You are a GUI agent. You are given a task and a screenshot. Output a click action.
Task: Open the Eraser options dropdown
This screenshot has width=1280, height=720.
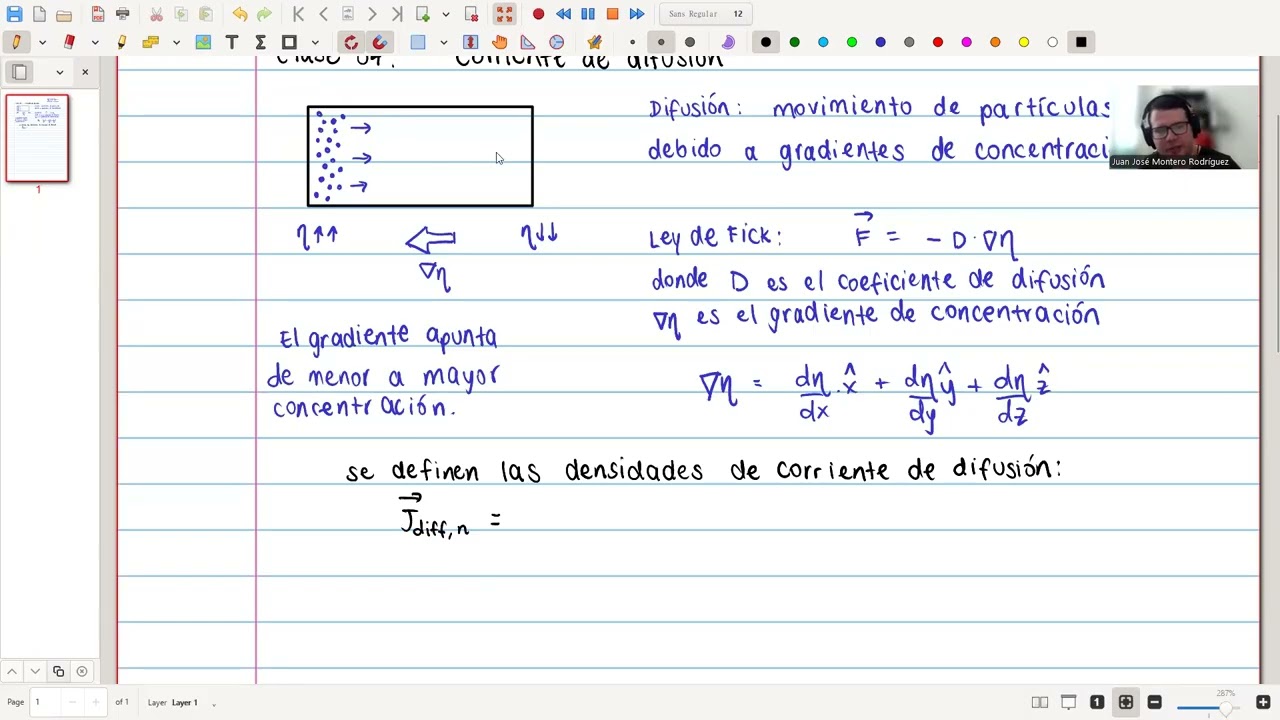pos(95,42)
